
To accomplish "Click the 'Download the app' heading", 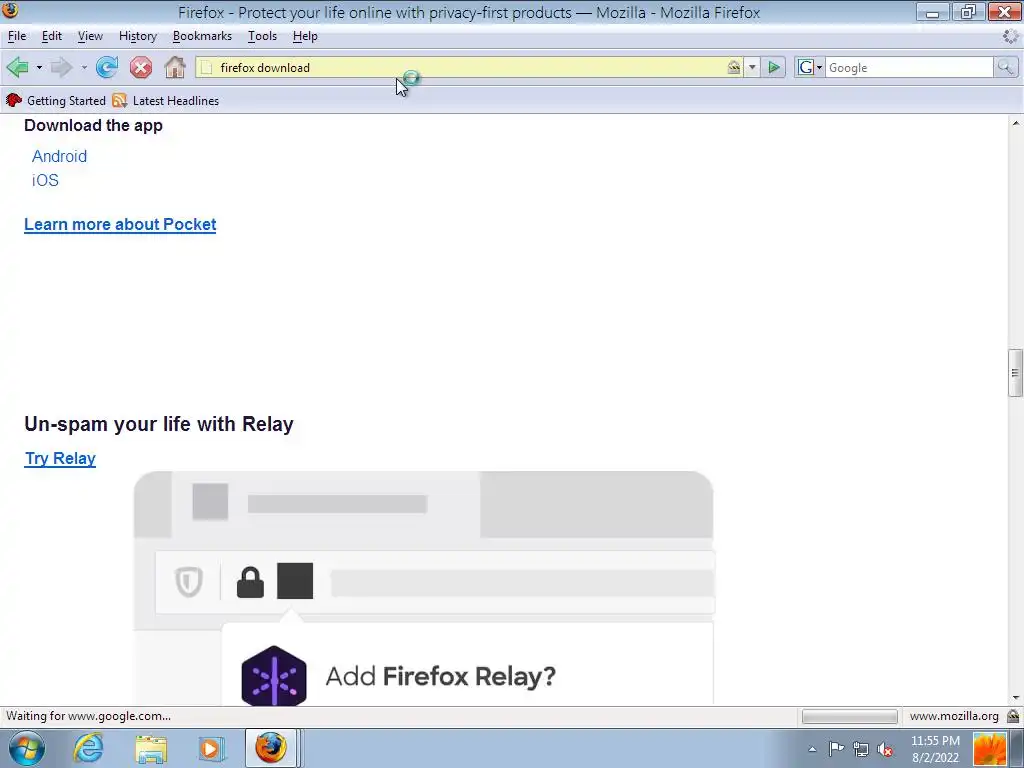I will click(93, 125).
